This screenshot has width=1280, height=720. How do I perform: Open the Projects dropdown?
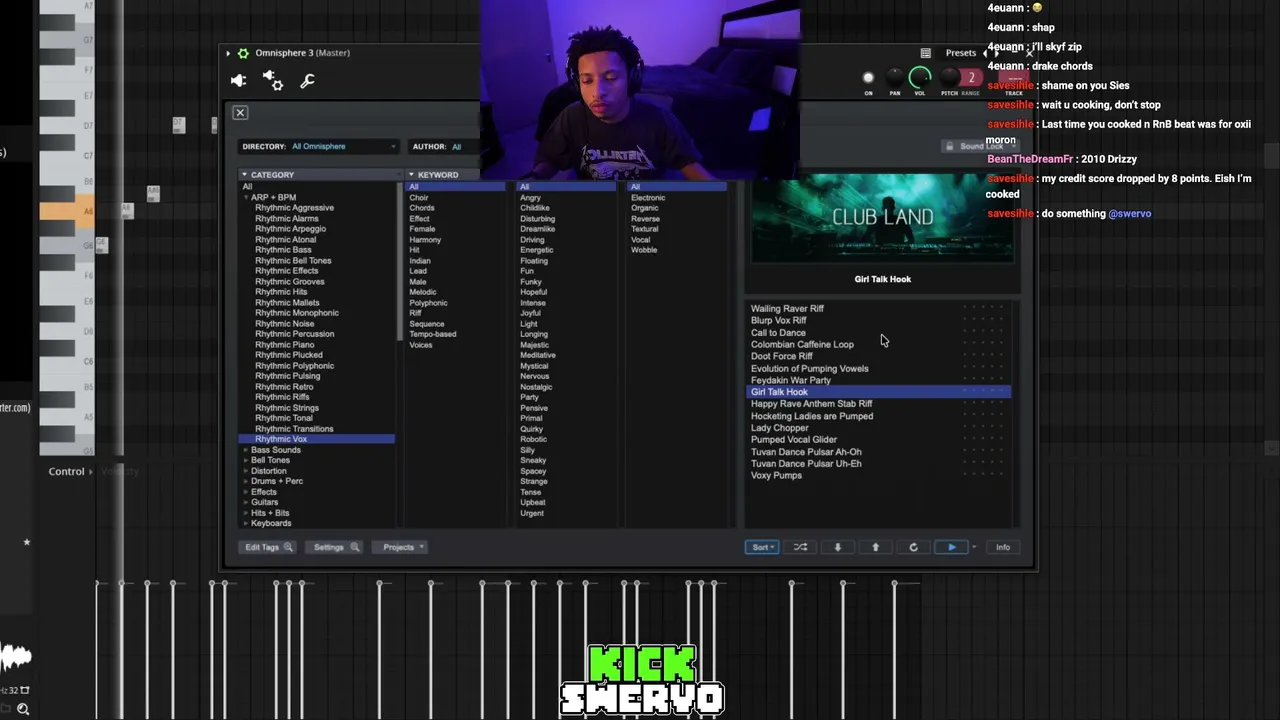400,547
